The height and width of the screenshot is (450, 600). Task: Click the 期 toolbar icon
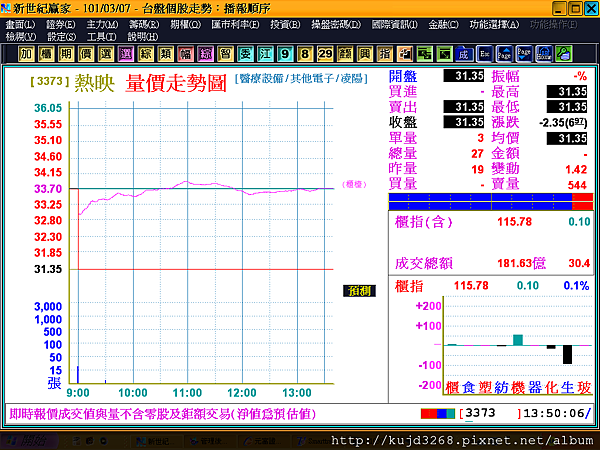(x=66, y=54)
